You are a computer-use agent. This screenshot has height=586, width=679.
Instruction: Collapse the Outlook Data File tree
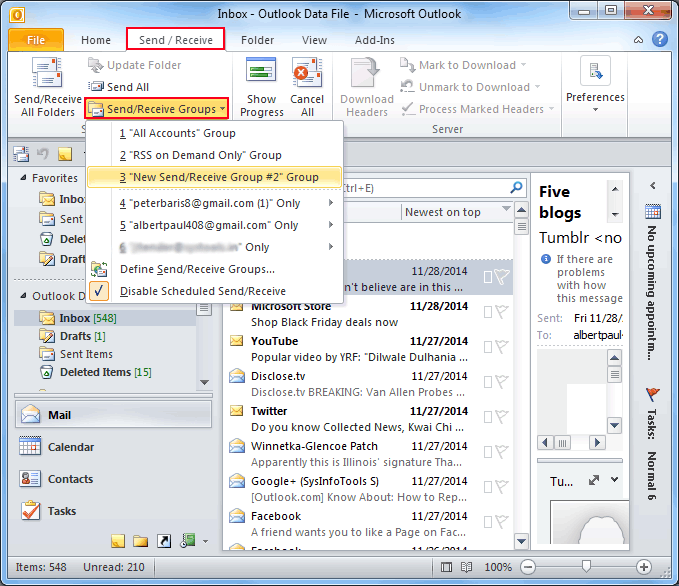23,295
